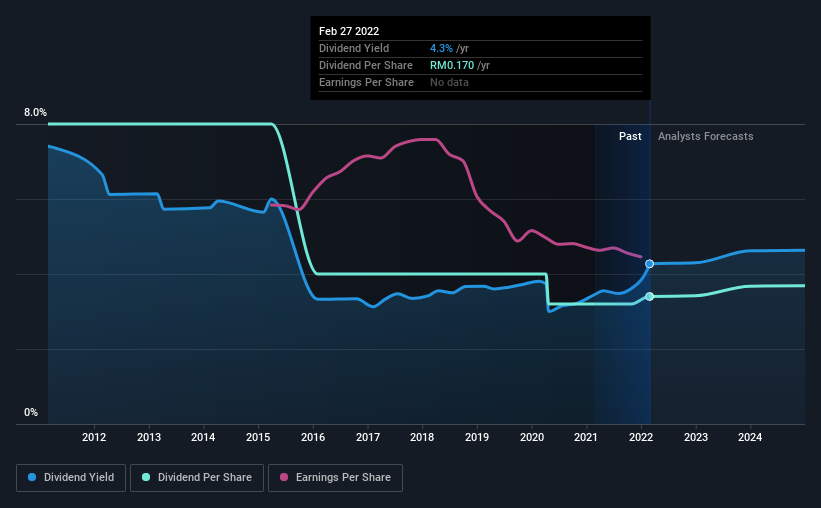Click the blue Dividend Yield legend dot
Image resolution: width=821 pixels, height=508 pixels.
32,477
